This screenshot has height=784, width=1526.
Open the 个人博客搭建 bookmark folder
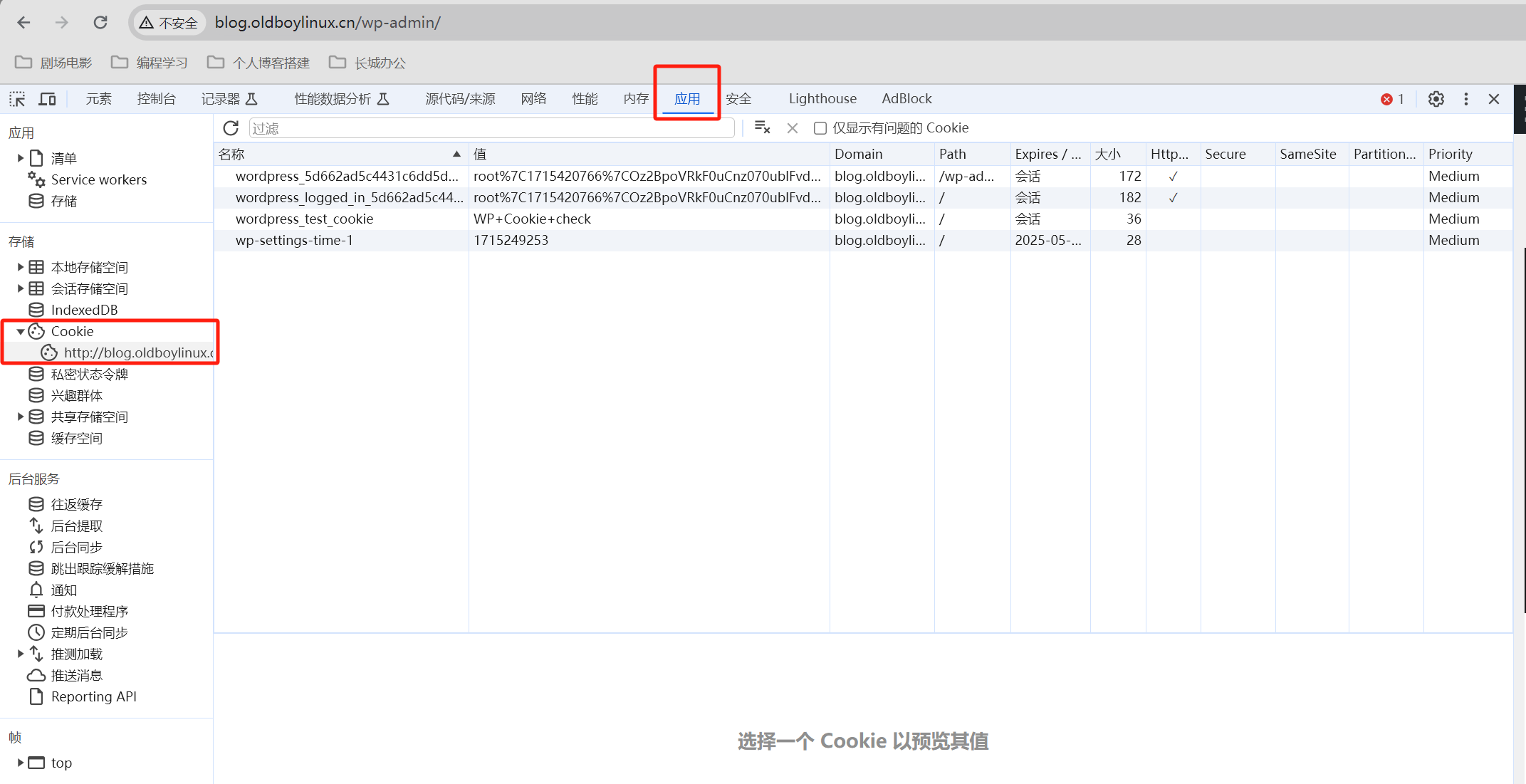pyautogui.click(x=258, y=63)
